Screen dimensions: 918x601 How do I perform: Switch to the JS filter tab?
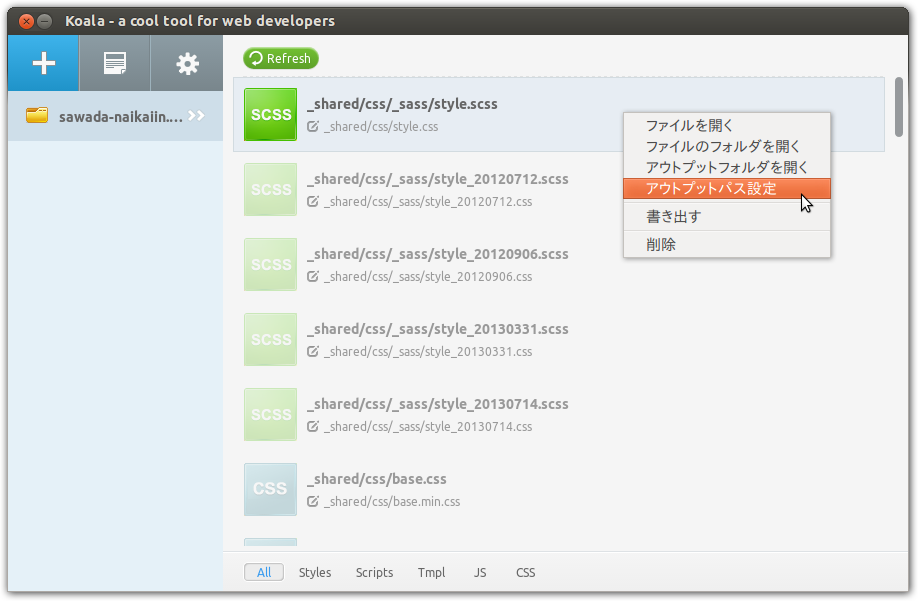click(x=480, y=572)
